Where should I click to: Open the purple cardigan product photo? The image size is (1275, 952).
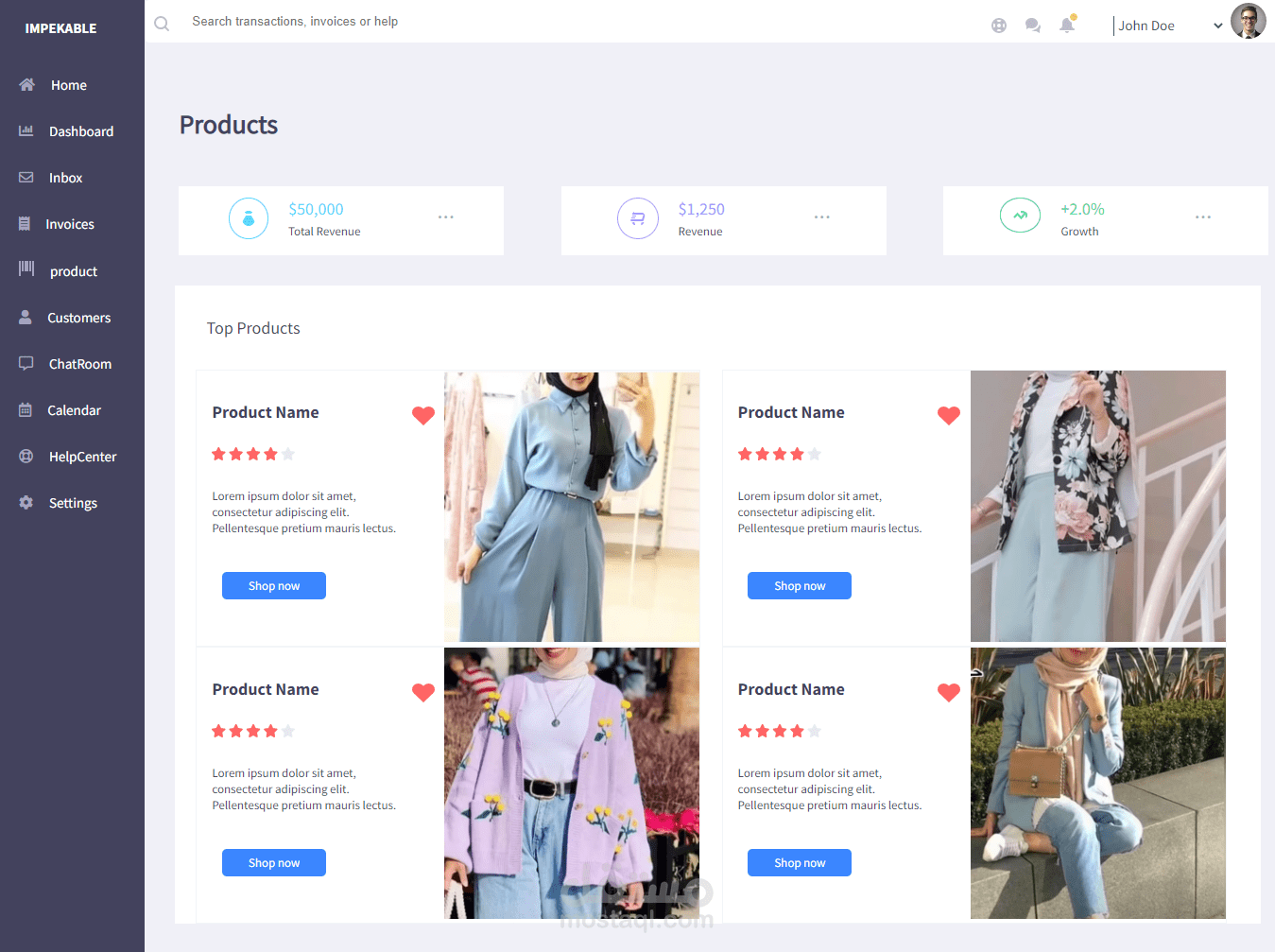(x=572, y=784)
